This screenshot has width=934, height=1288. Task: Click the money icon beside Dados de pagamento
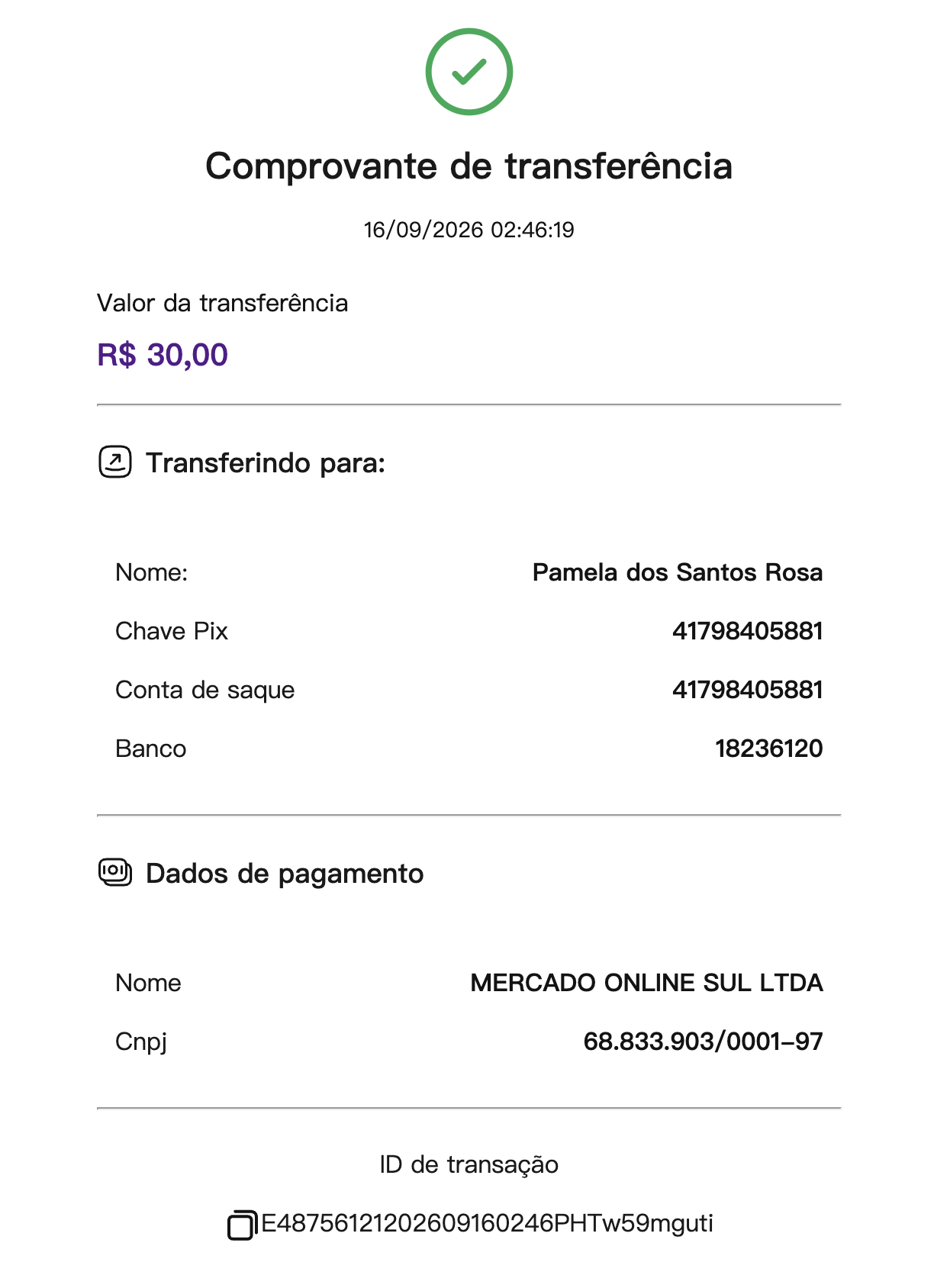115,872
